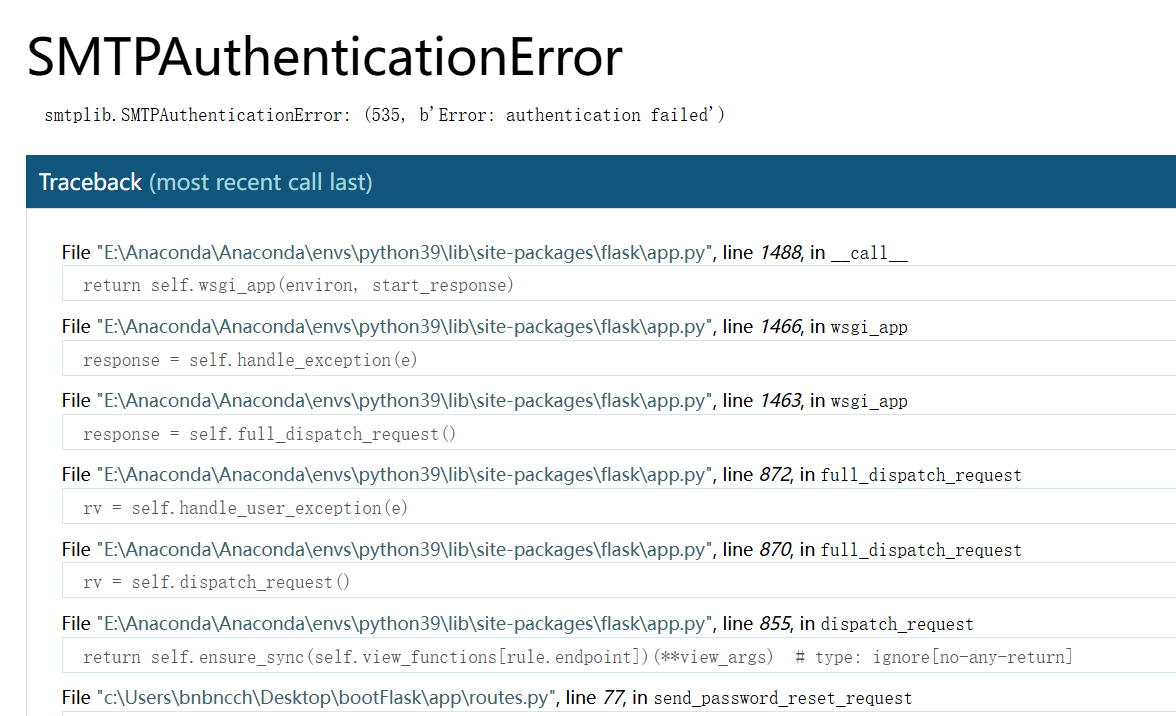Click the 'return self.ensure_sync' code line
This screenshot has width=1176, height=716.
point(428,657)
